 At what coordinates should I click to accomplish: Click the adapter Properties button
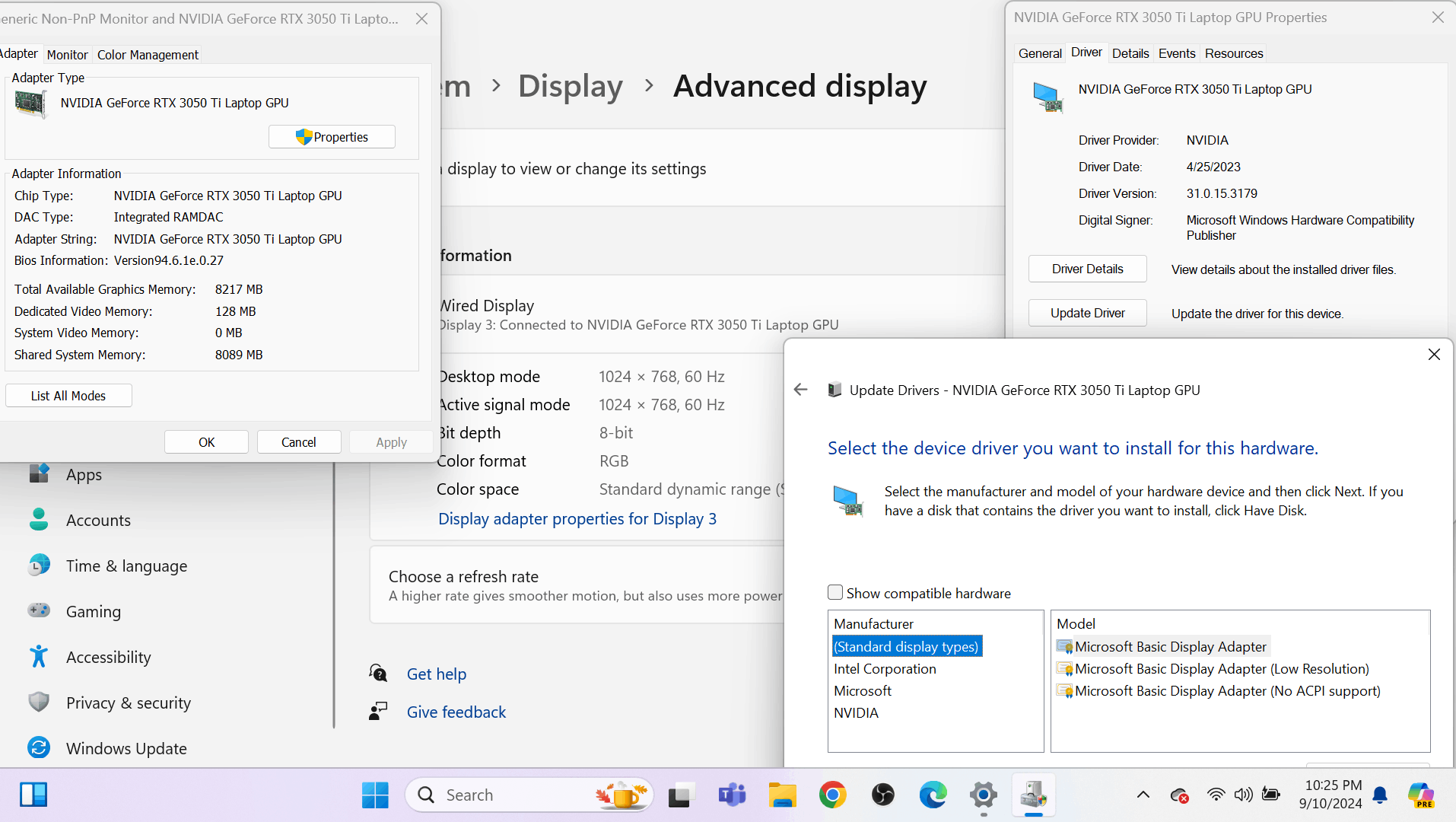(332, 137)
